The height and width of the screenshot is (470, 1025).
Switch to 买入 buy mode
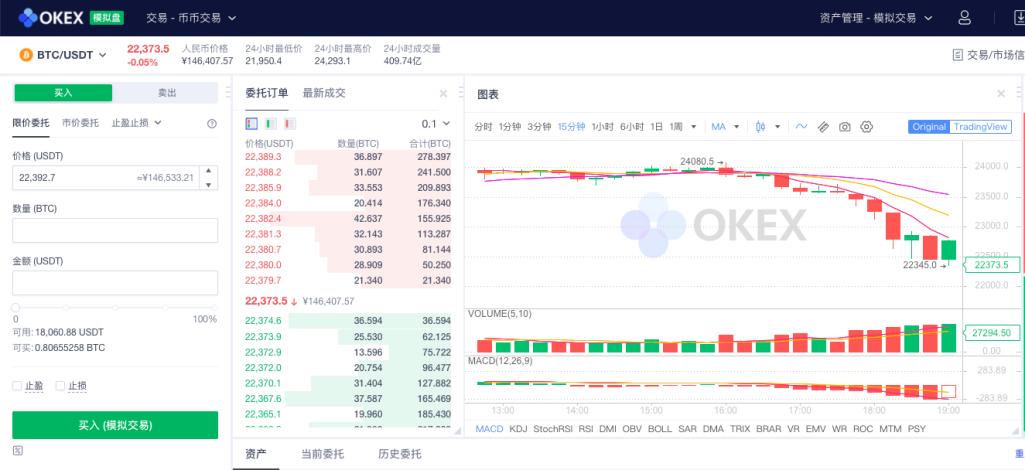(63, 93)
